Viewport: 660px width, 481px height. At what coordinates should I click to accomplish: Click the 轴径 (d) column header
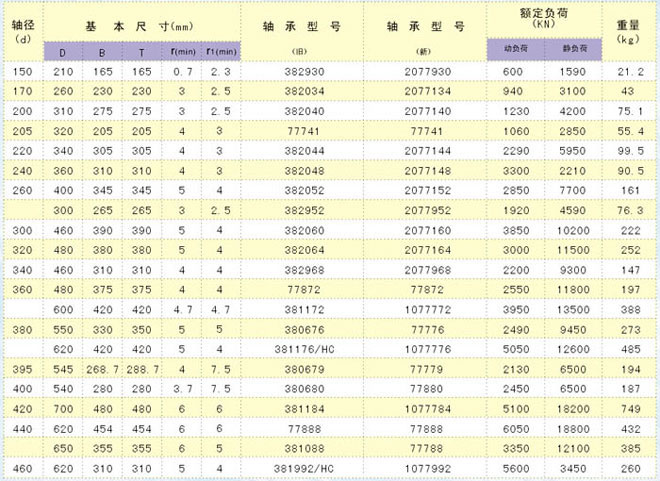coord(22,29)
